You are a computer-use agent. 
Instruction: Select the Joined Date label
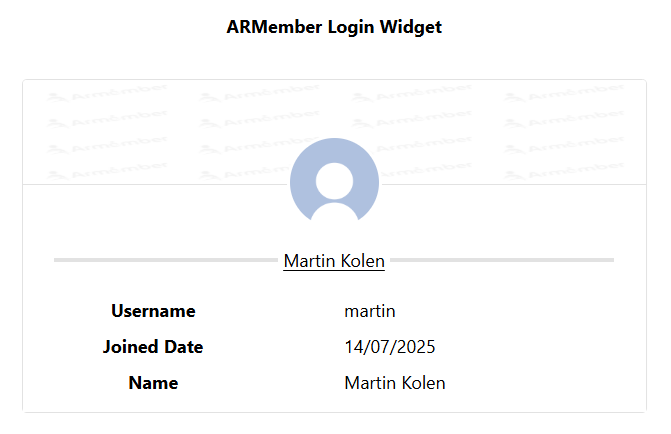pyautogui.click(x=153, y=347)
